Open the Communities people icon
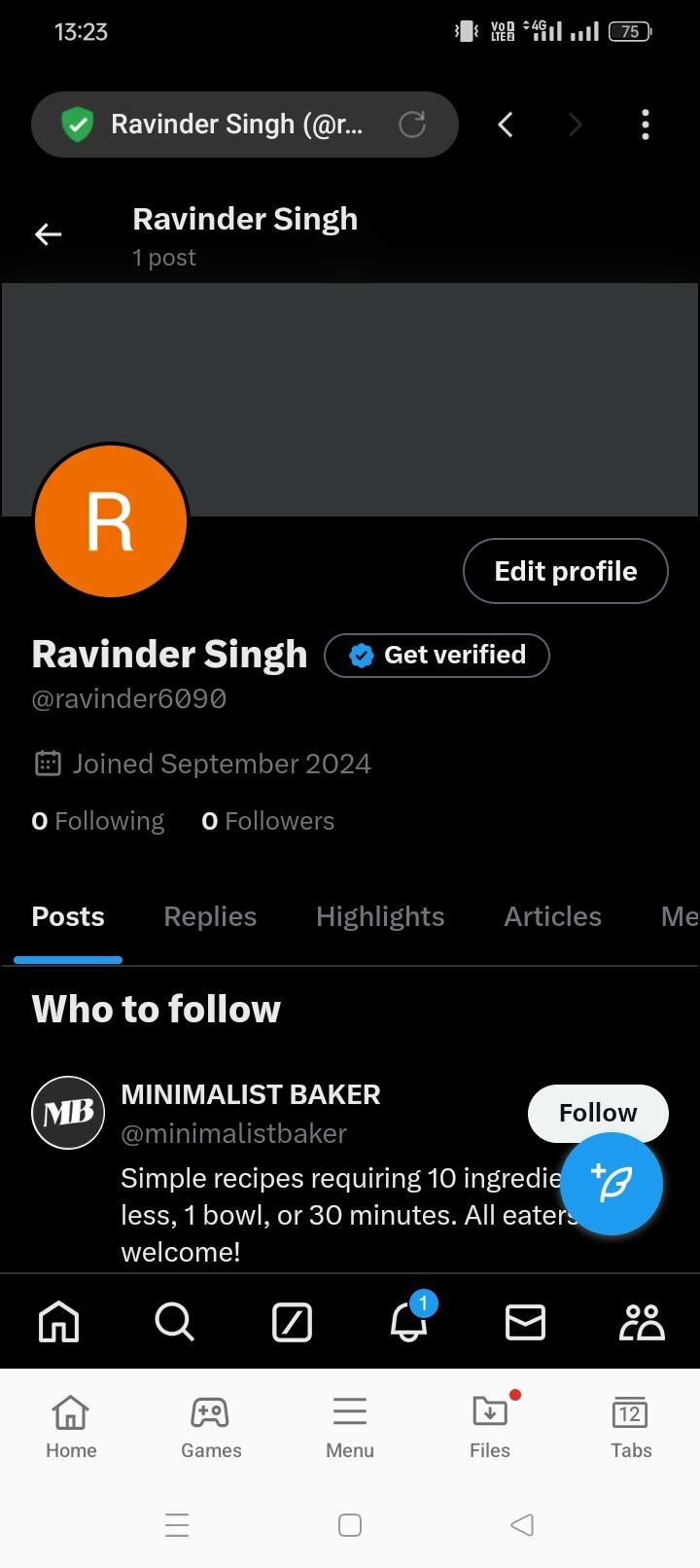Image resolution: width=700 pixels, height=1568 pixels. pyautogui.click(x=642, y=1322)
